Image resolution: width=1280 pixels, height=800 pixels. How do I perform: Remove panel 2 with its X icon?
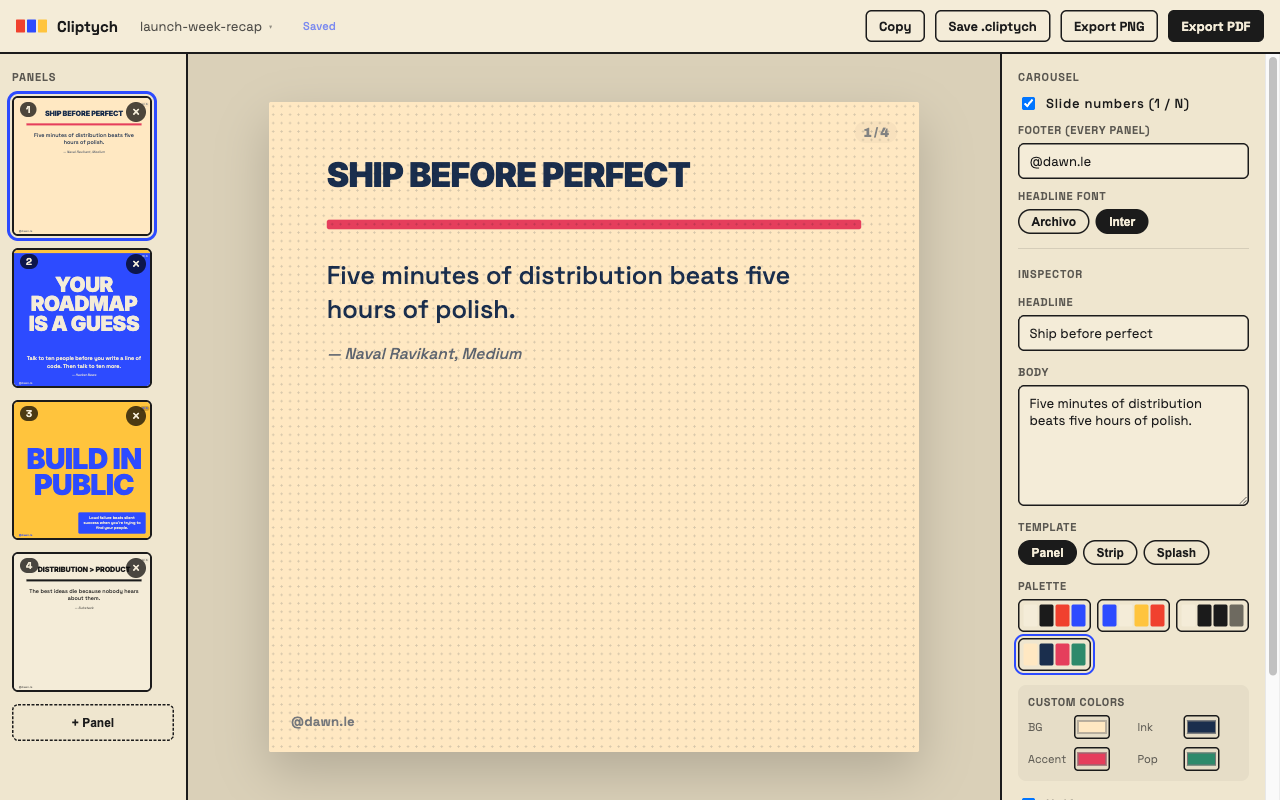pyautogui.click(x=136, y=264)
